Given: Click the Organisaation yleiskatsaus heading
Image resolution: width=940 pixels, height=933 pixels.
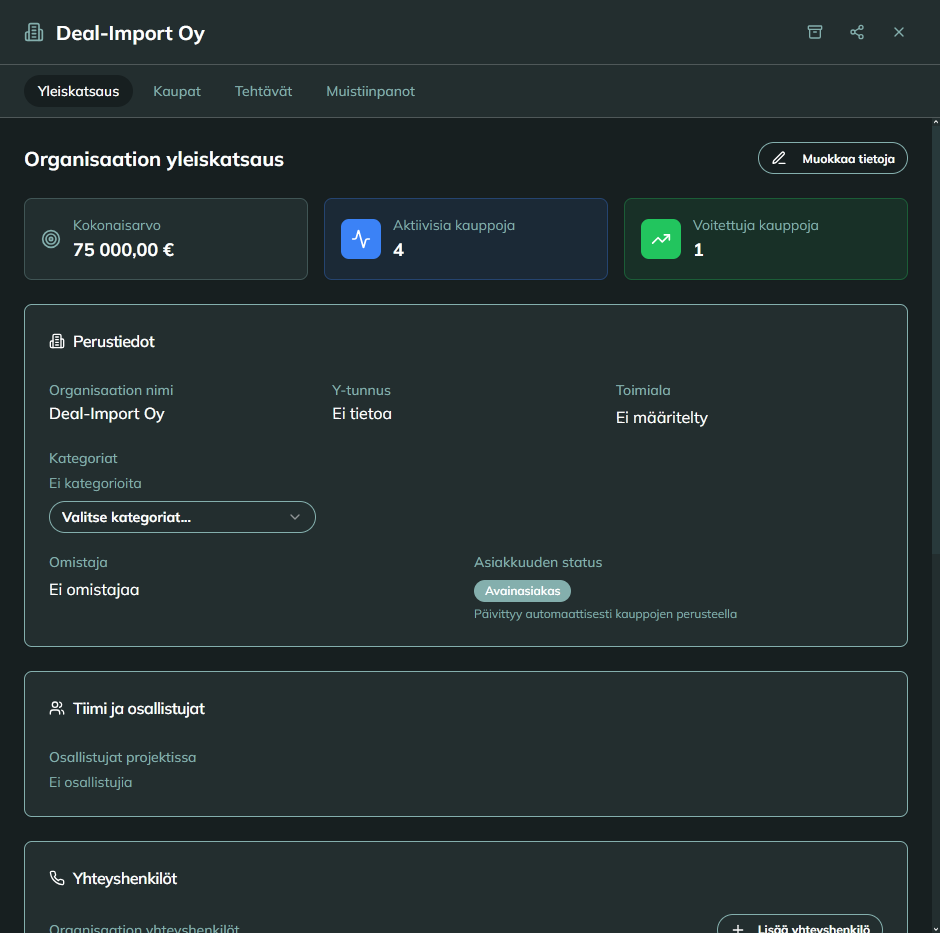Looking at the screenshot, I should 154,159.
